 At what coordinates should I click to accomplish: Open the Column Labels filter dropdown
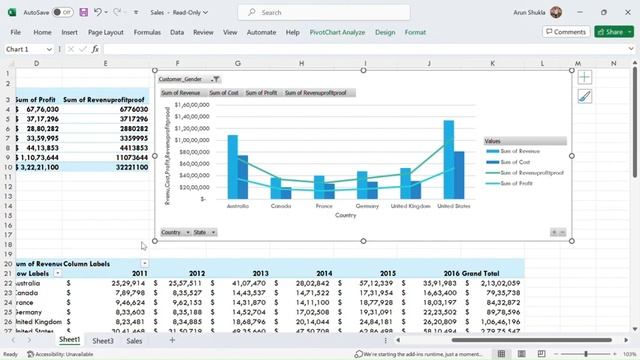[x=144, y=263]
